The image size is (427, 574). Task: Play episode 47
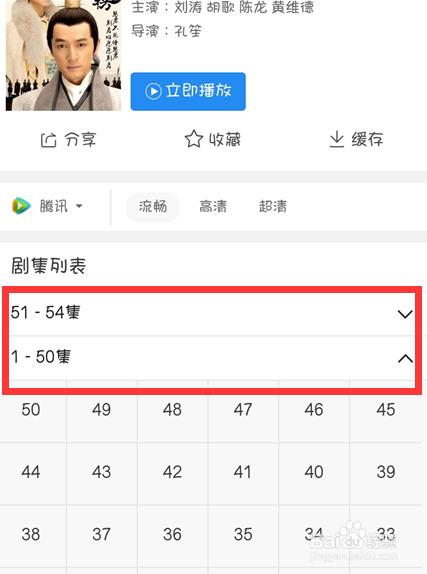[x=243, y=410]
